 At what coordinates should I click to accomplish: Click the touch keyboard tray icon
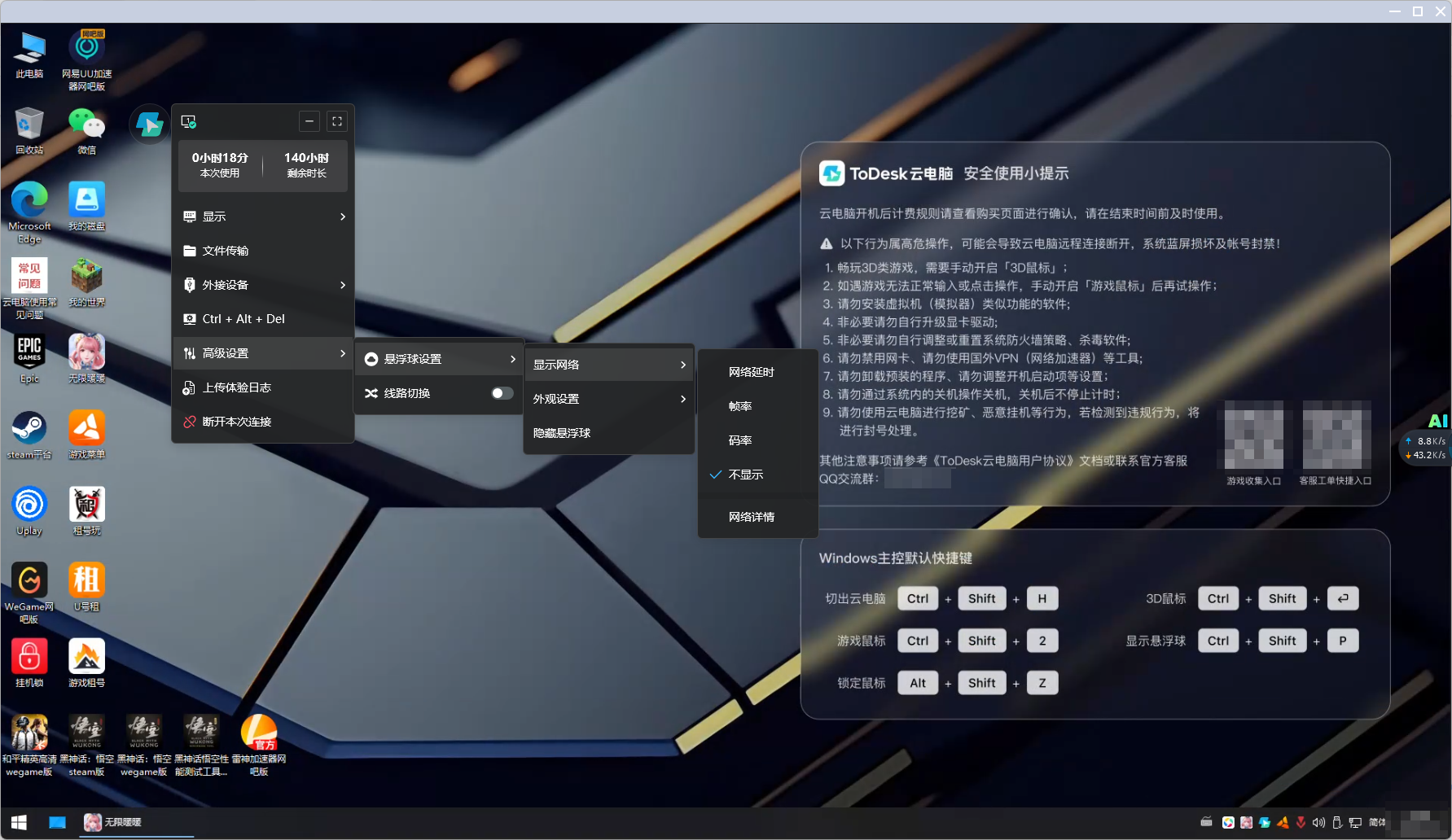(1206, 822)
